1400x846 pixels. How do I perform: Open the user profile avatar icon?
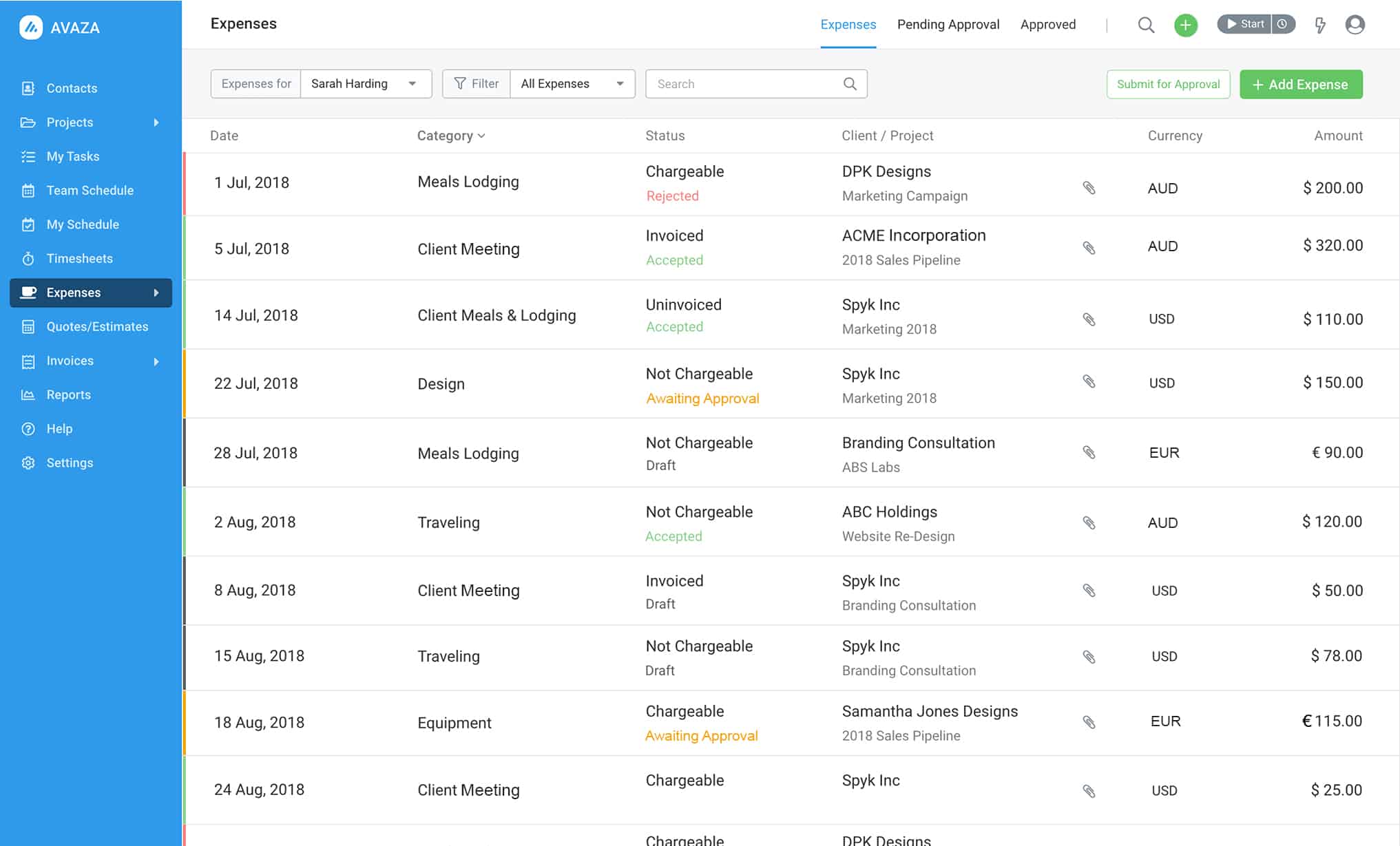tap(1355, 25)
